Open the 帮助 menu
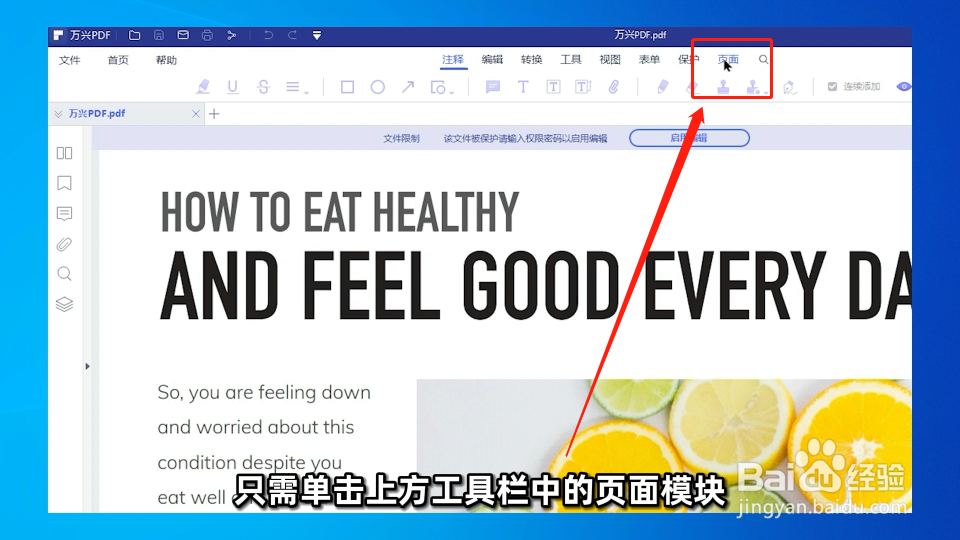Image resolution: width=960 pixels, height=540 pixels. pos(166,60)
